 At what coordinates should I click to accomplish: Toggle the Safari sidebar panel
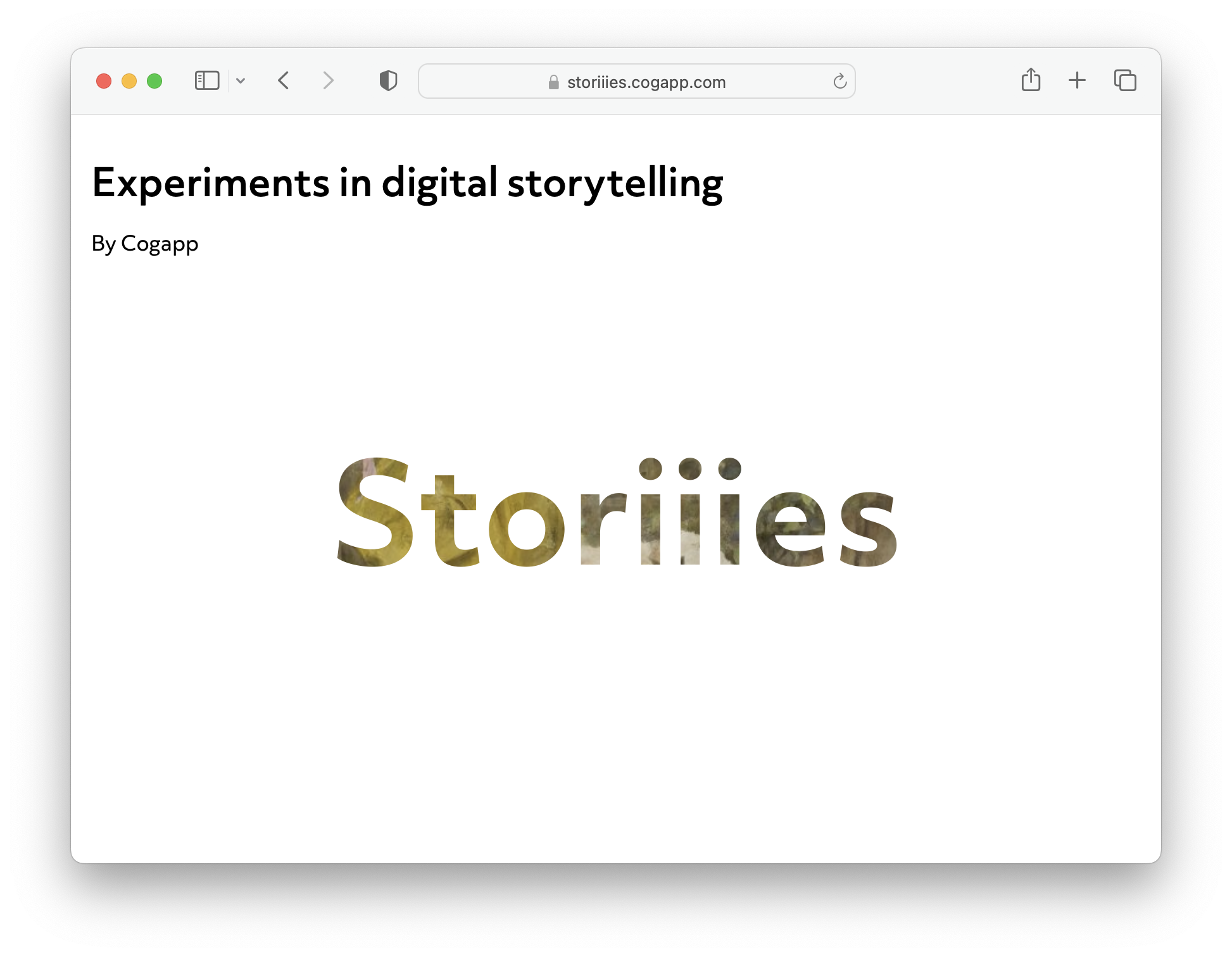207,81
